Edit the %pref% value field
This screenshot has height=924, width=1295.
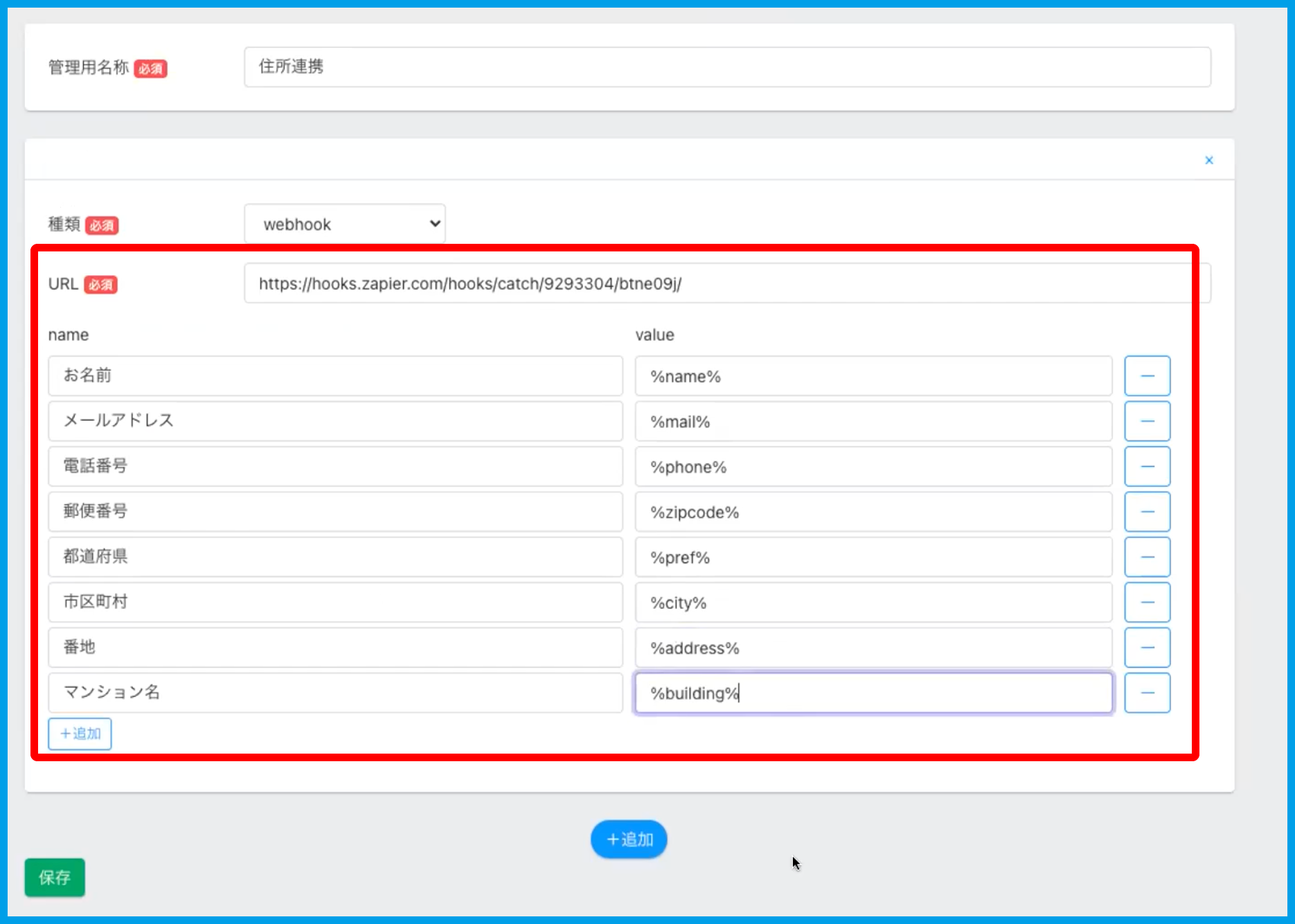(873, 557)
